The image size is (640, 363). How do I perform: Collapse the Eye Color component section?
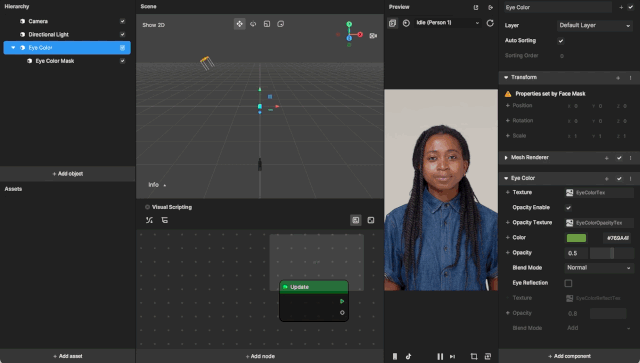506,178
